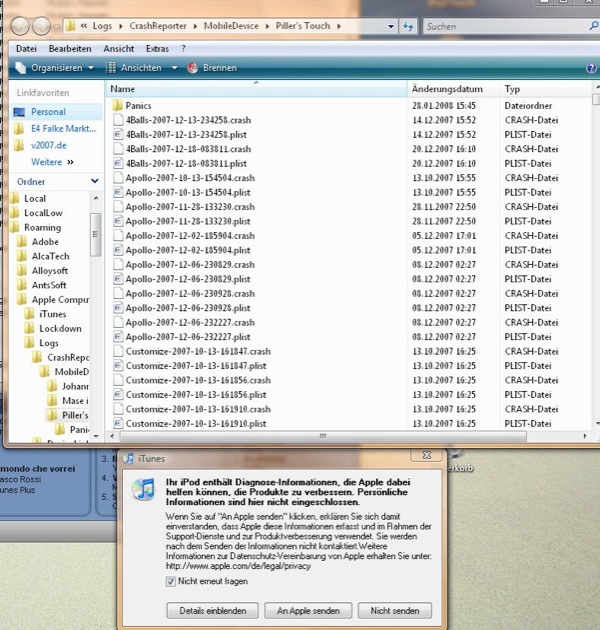This screenshot has height=630, width=600.
Task: Click the 'Nicht senden' button
Action: pos(395,611)
